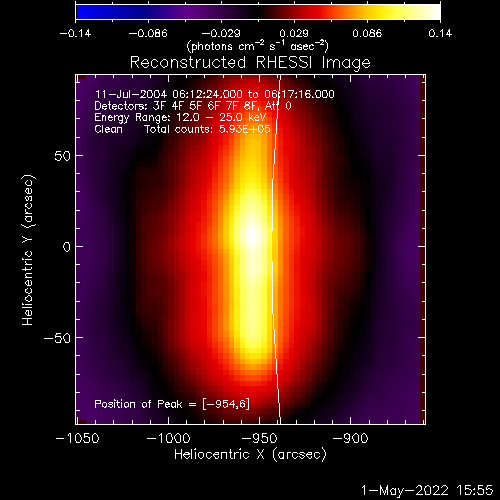This screenshot has height=500, width=500.
Task: Select the Position of Peak text label
Action: coord(172,404)
